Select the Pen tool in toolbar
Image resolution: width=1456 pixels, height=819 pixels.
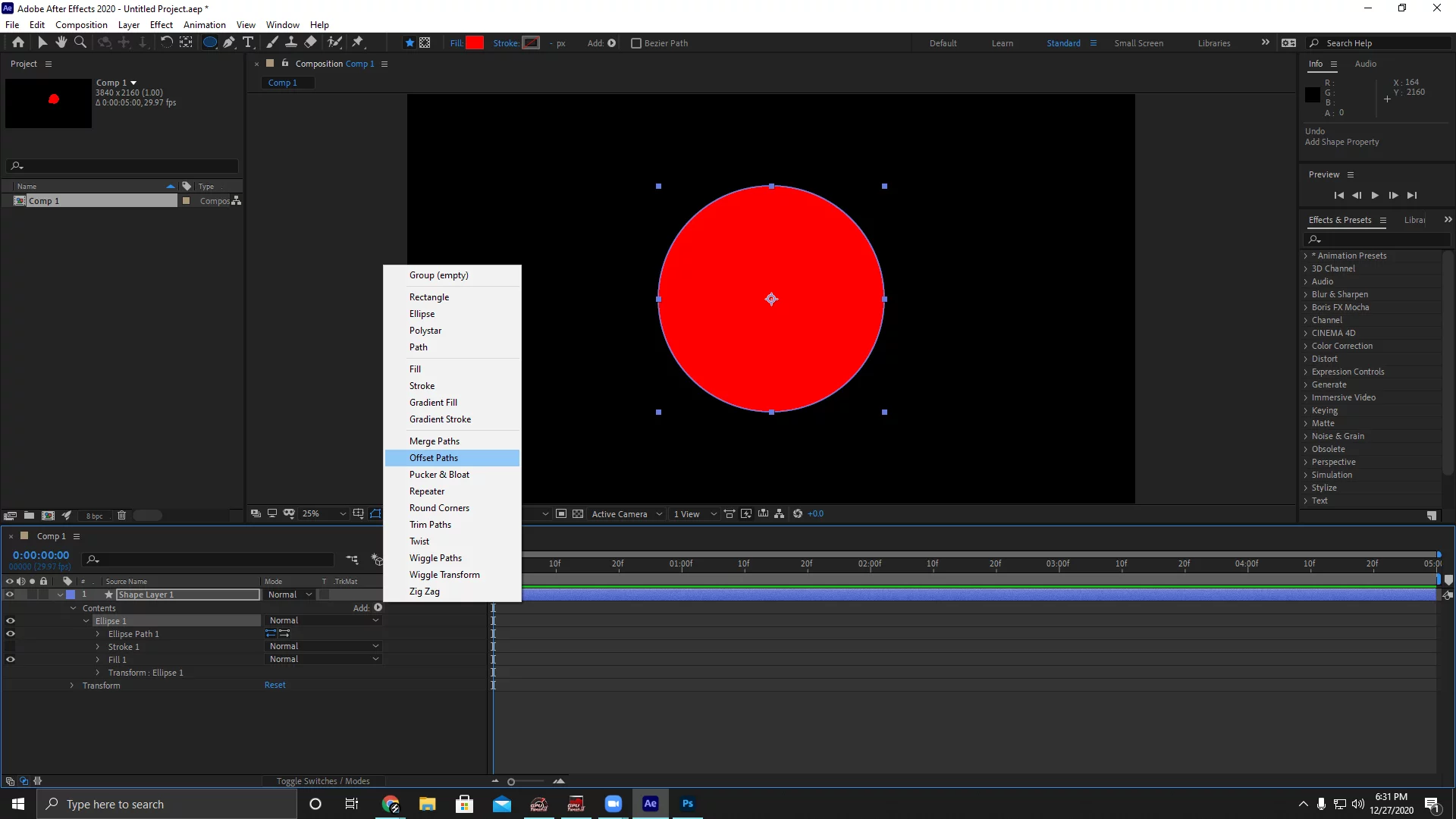click(x=228, y=42)
